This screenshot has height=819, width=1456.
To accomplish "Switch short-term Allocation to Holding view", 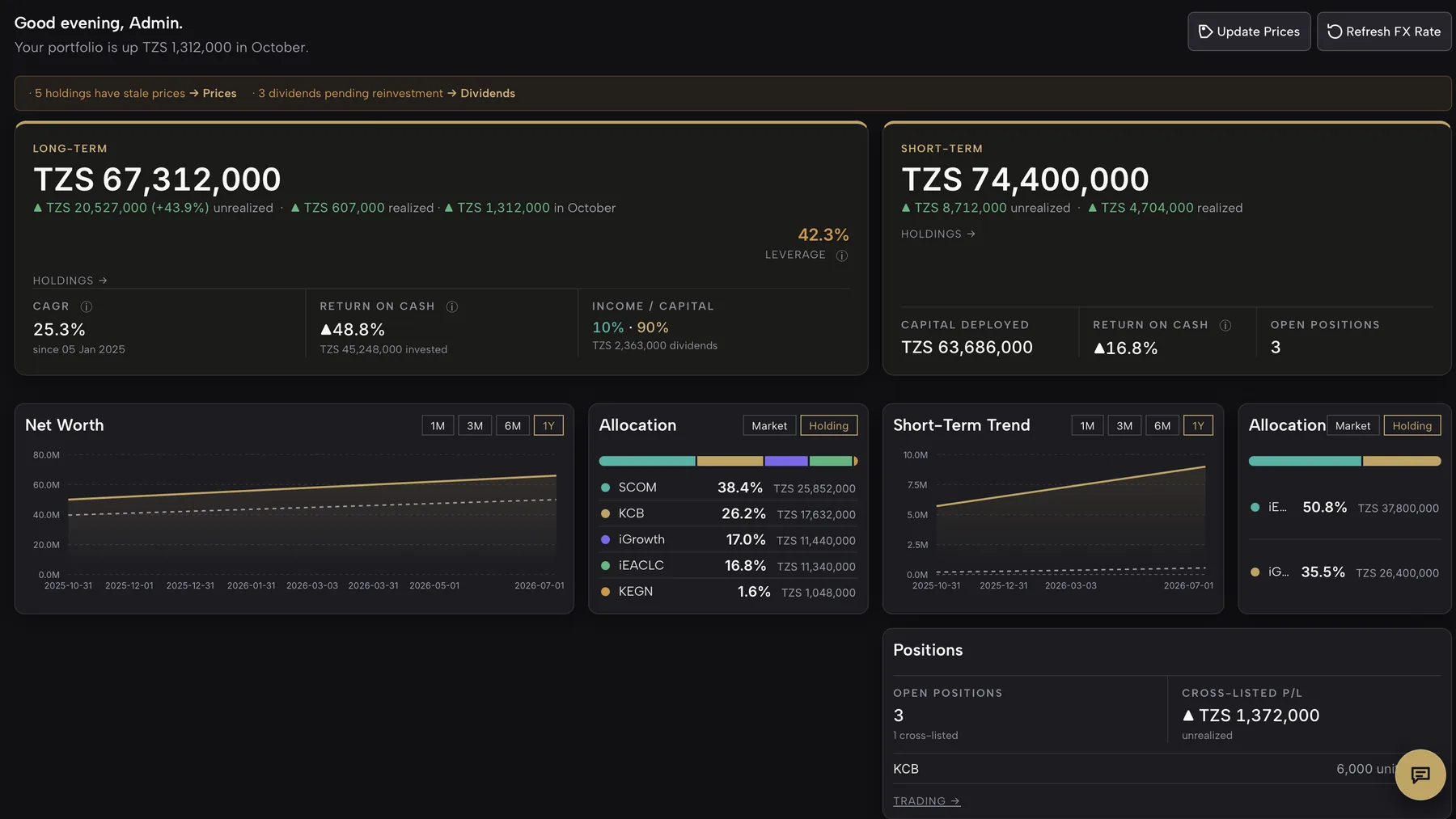I will [x=1412, y=426].
